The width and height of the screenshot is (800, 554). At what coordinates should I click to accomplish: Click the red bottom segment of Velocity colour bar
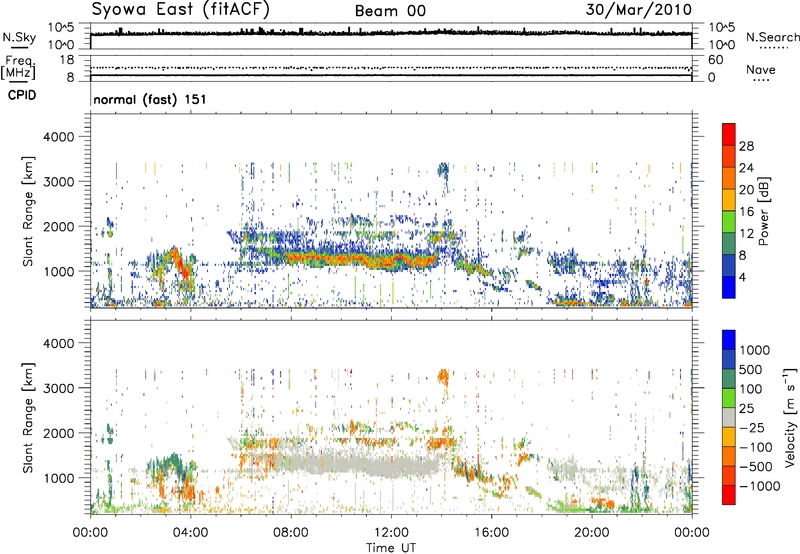[x=729, y=495]
